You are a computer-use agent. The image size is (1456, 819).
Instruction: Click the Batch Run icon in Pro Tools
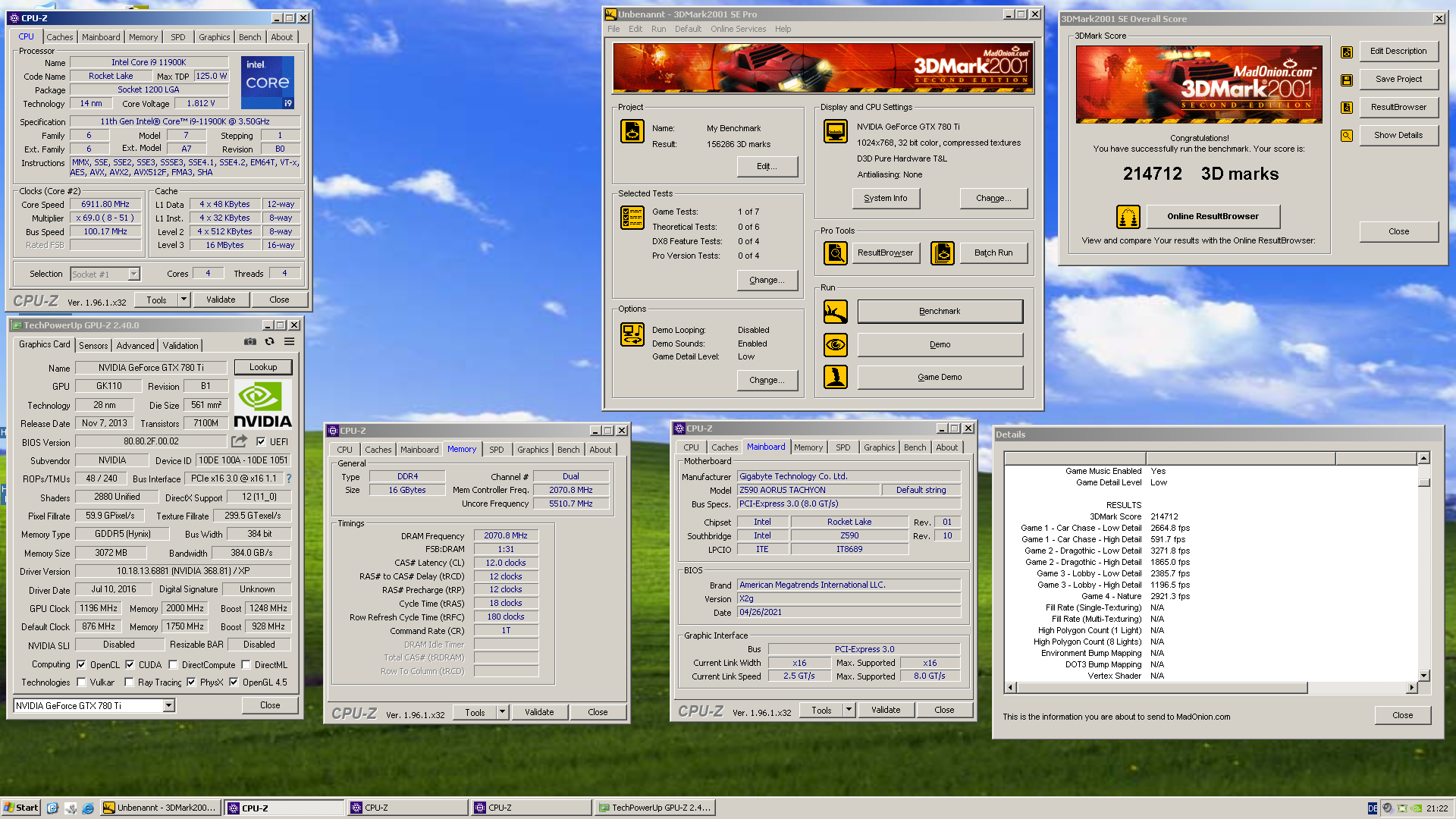click(942, 253)
